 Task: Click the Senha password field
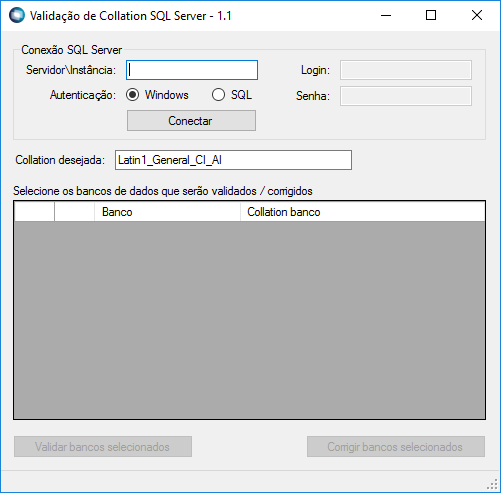click(x=406, y=96)
